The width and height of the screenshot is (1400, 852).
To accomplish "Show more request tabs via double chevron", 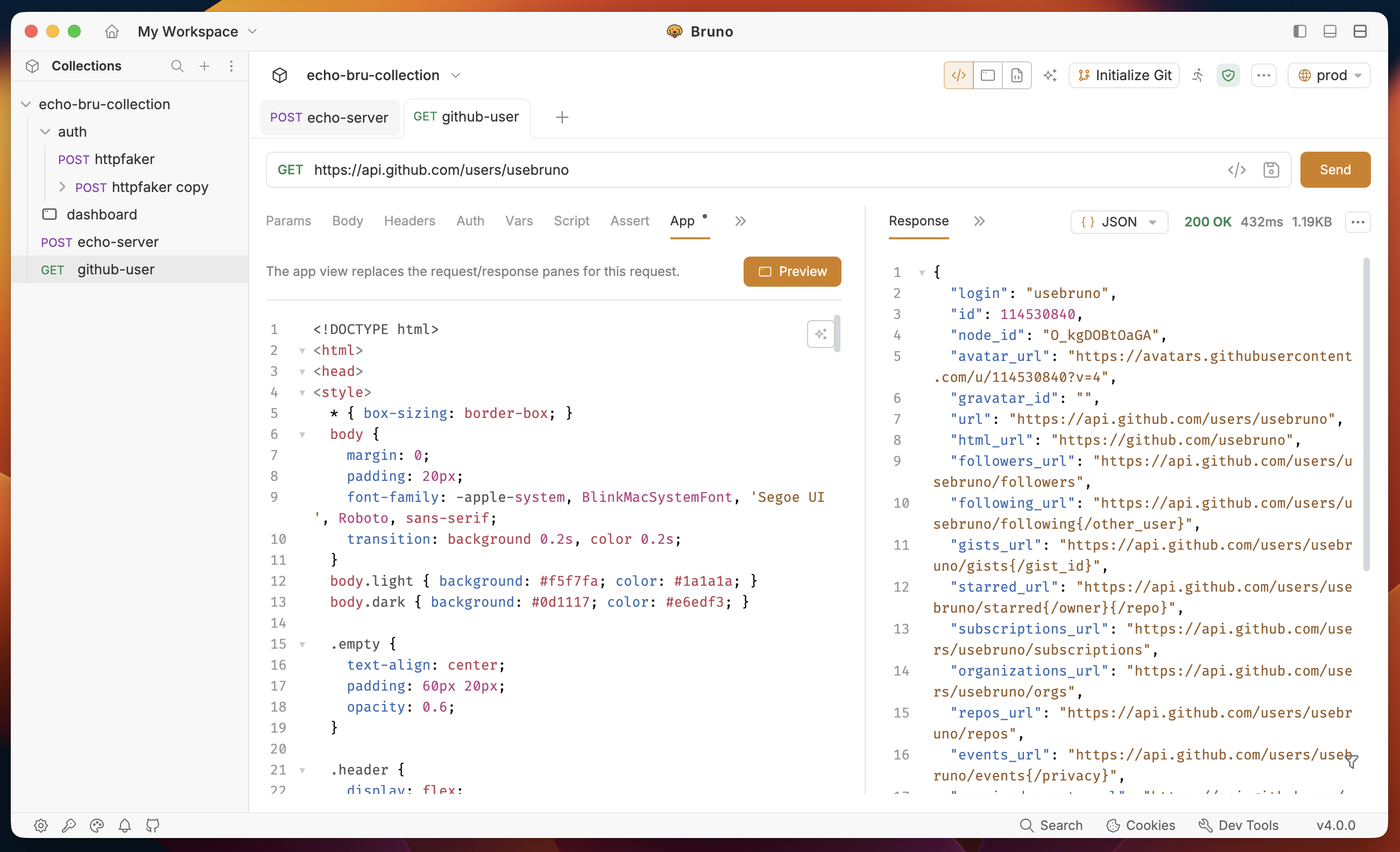I will pyautogui.click(x=740, y=221).
